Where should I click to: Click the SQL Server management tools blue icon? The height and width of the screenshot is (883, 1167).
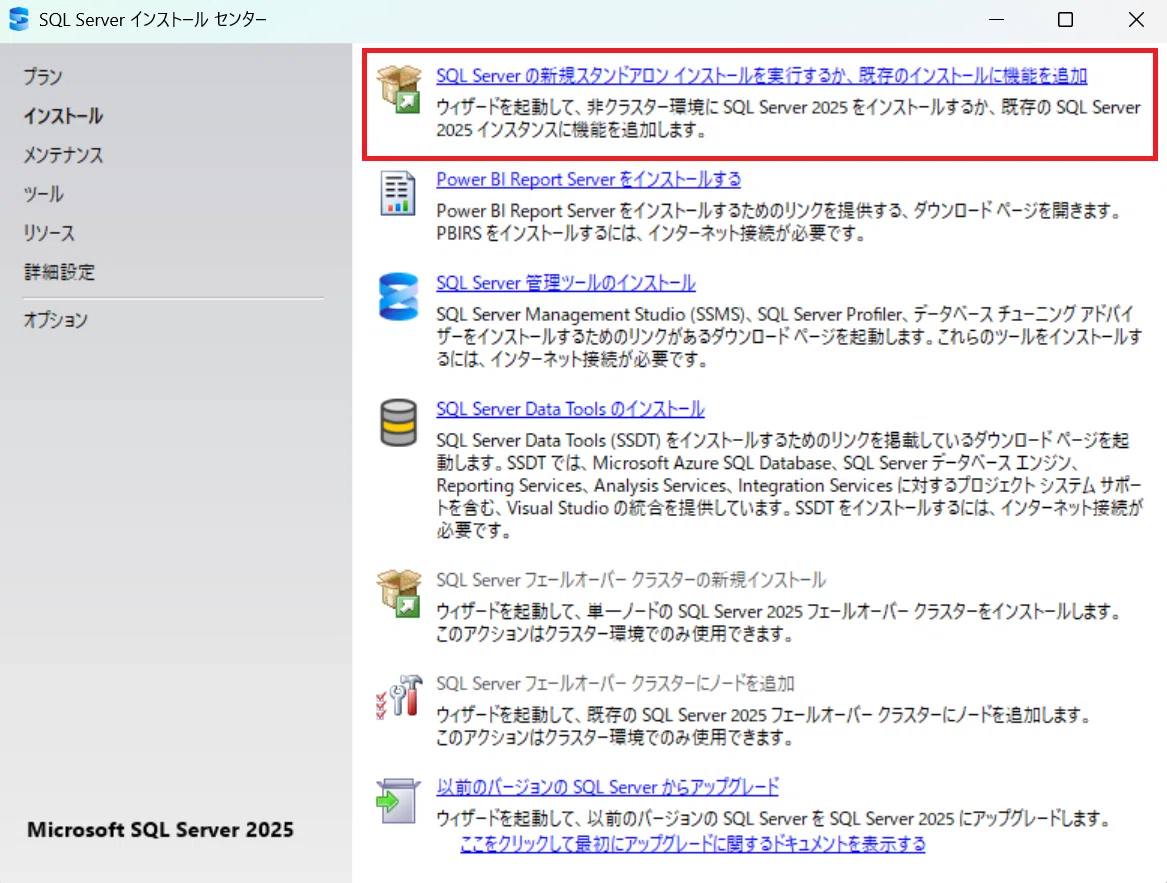click(x=398, y=296)
